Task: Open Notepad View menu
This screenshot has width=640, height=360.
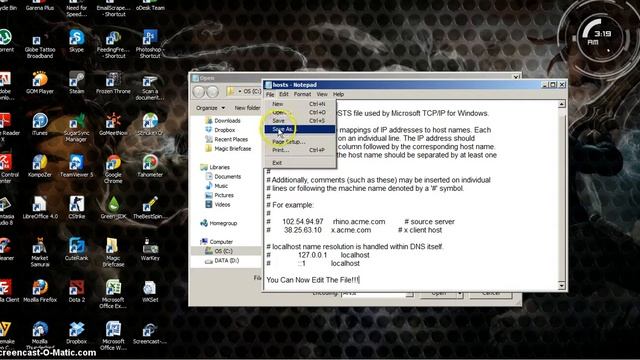Action: 322,94
